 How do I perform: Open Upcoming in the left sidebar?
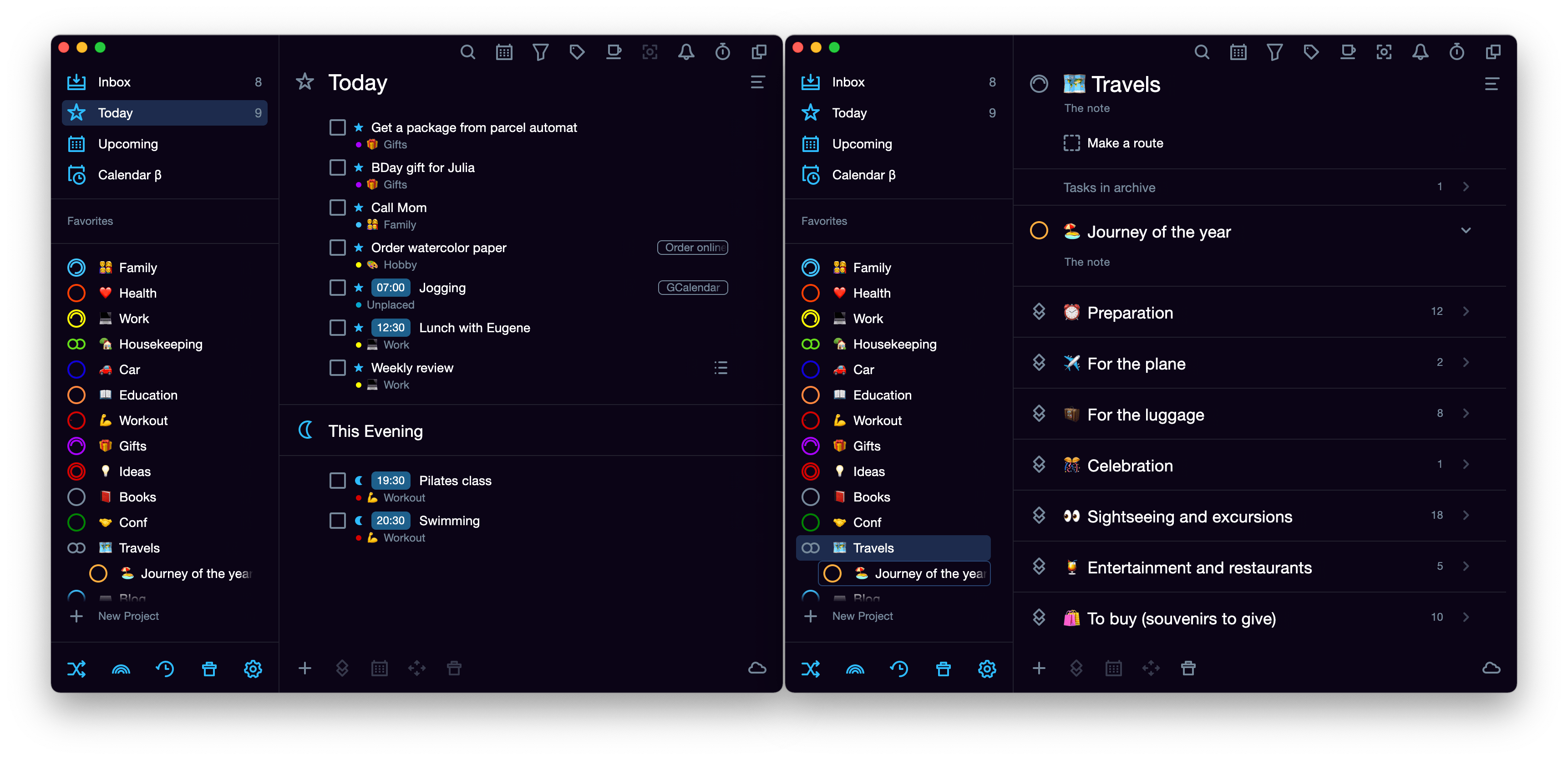pos(128,144)
